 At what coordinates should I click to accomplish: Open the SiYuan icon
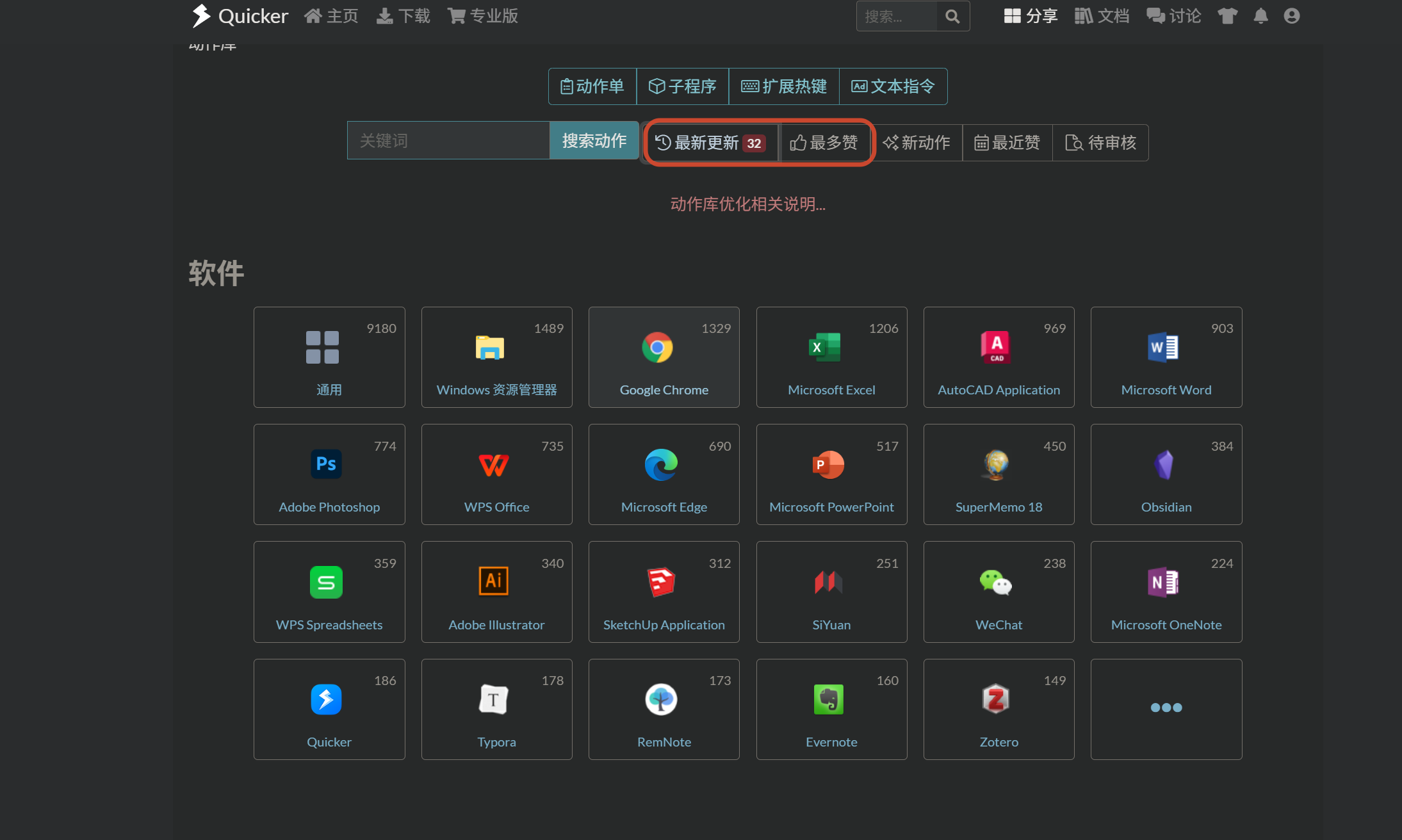pyautogui.click(x=828, y=582)
